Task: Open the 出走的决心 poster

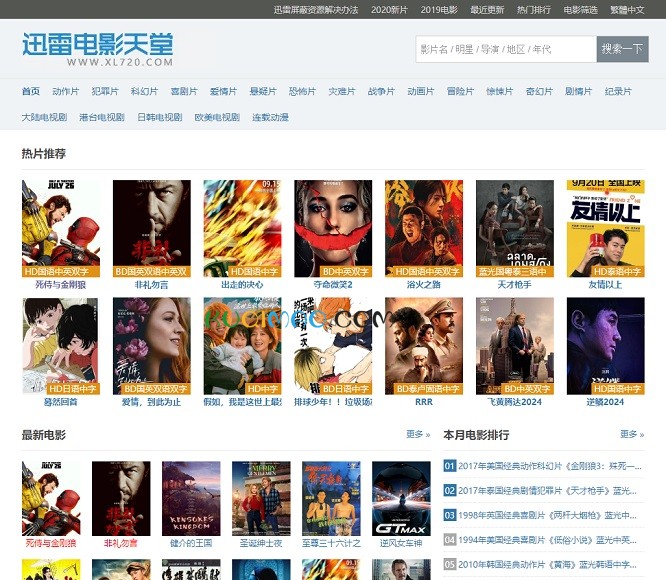Action: tap(243, 228)
